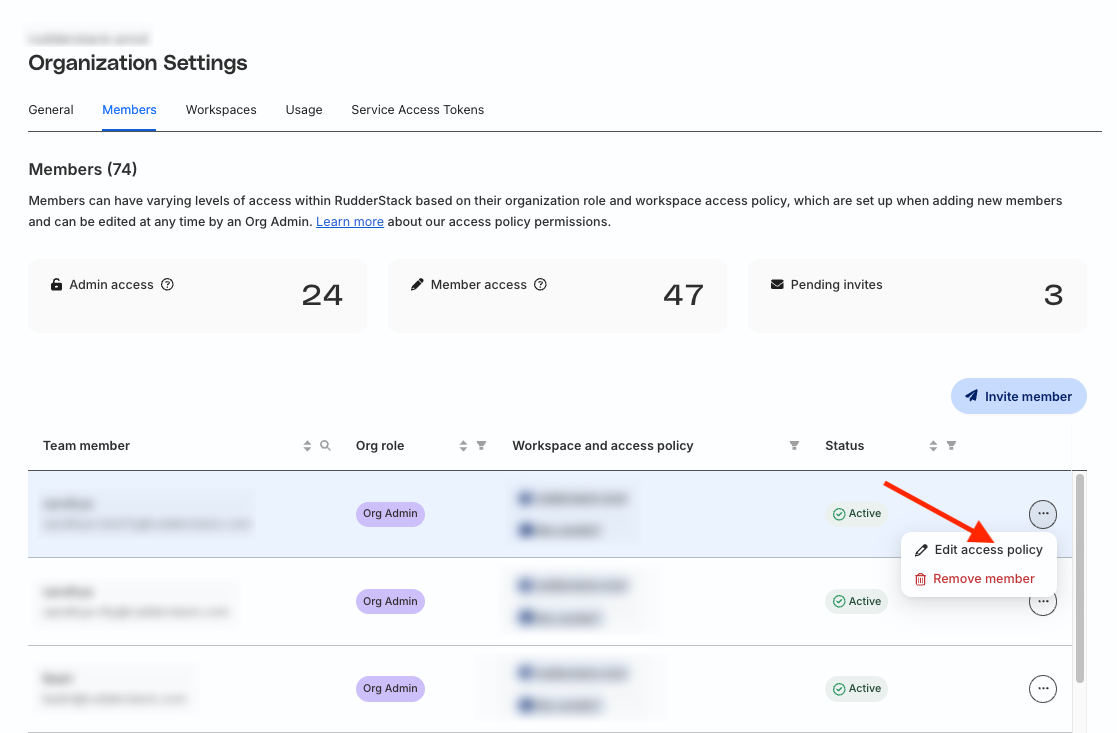Sort the Status column
This screenshot has height=733, width=1117.
(x=933, y=446)
